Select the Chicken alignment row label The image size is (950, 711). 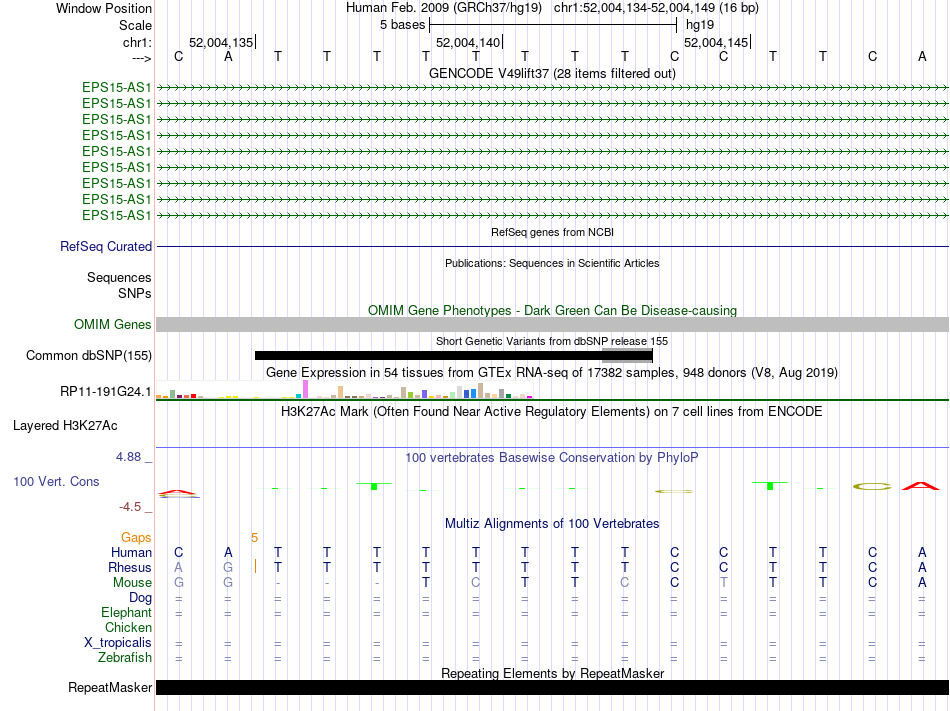(x=128, y=627)
